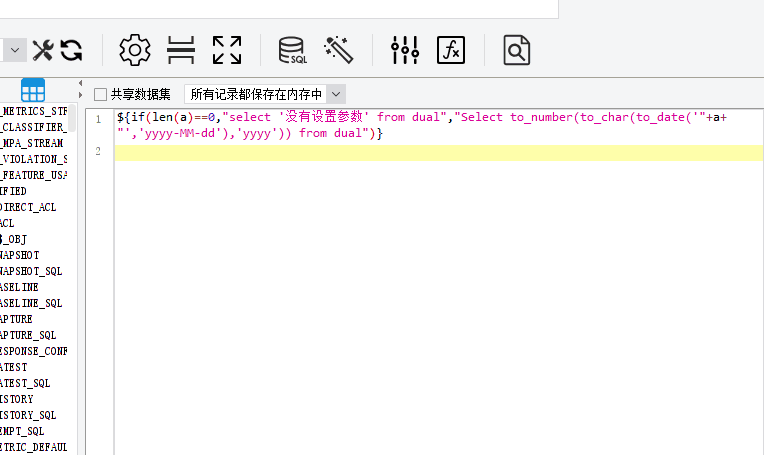
Task: Click the horizontal split bars icon
Action: pos(181,50)
